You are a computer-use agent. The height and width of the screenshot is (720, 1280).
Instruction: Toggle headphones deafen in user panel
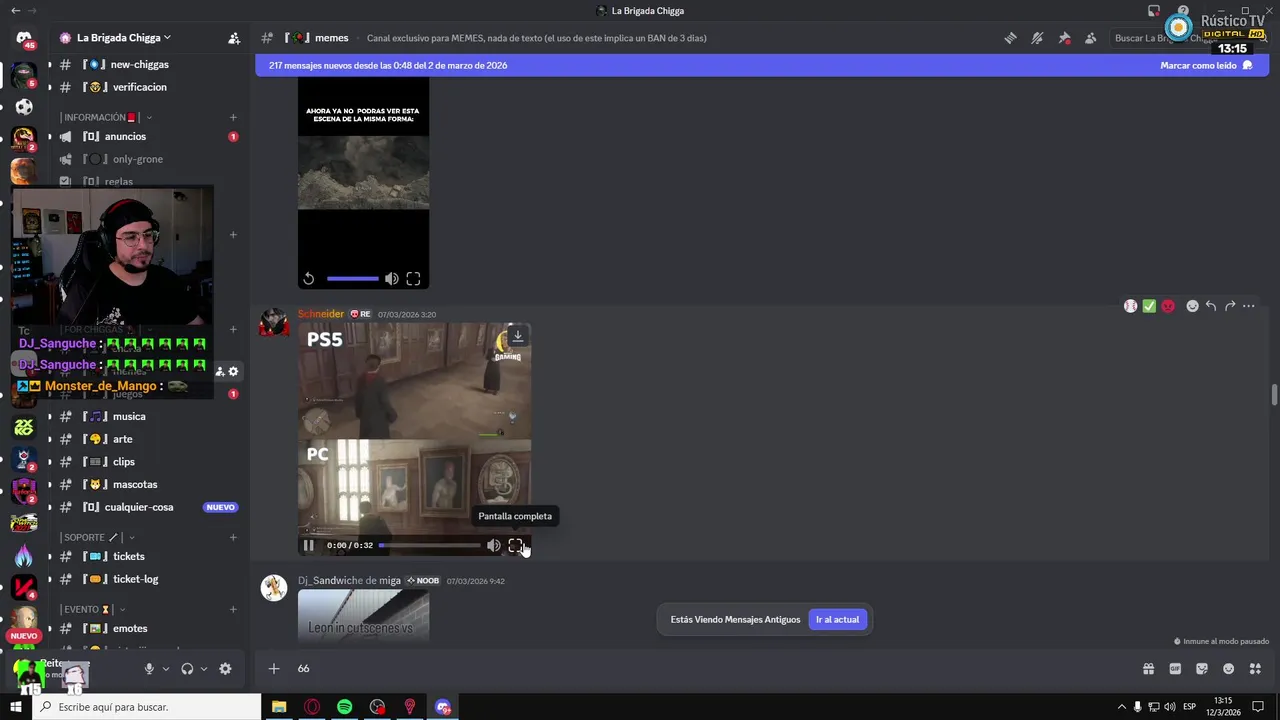tap(187, 669)
